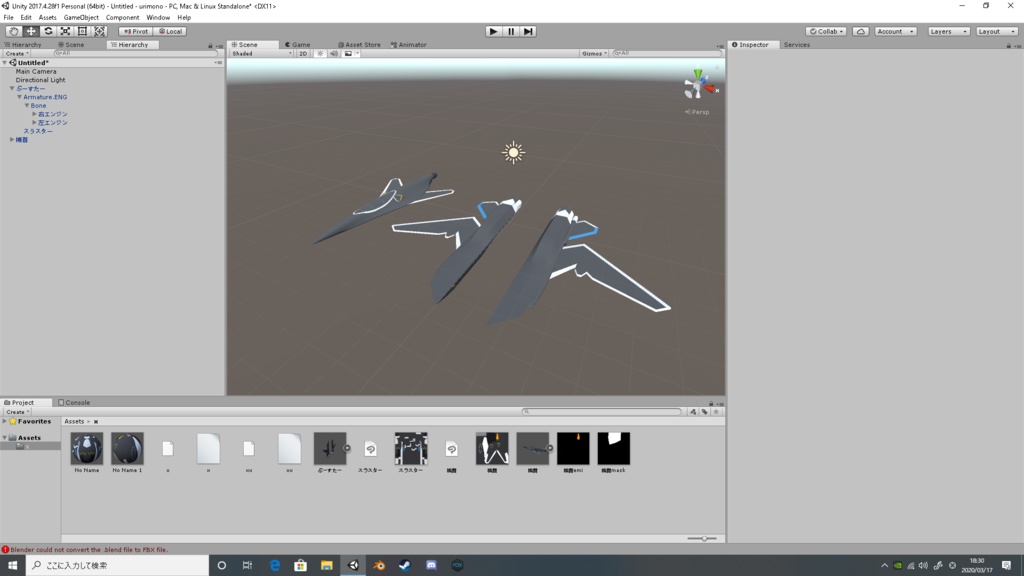Open the cloud services icon button
1024x576 pixels.
click(861, 31)
